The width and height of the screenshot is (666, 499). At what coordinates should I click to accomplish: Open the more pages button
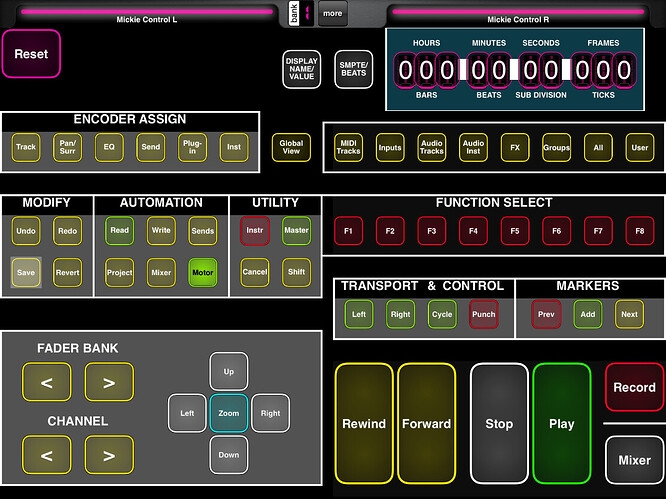[333, 14]
